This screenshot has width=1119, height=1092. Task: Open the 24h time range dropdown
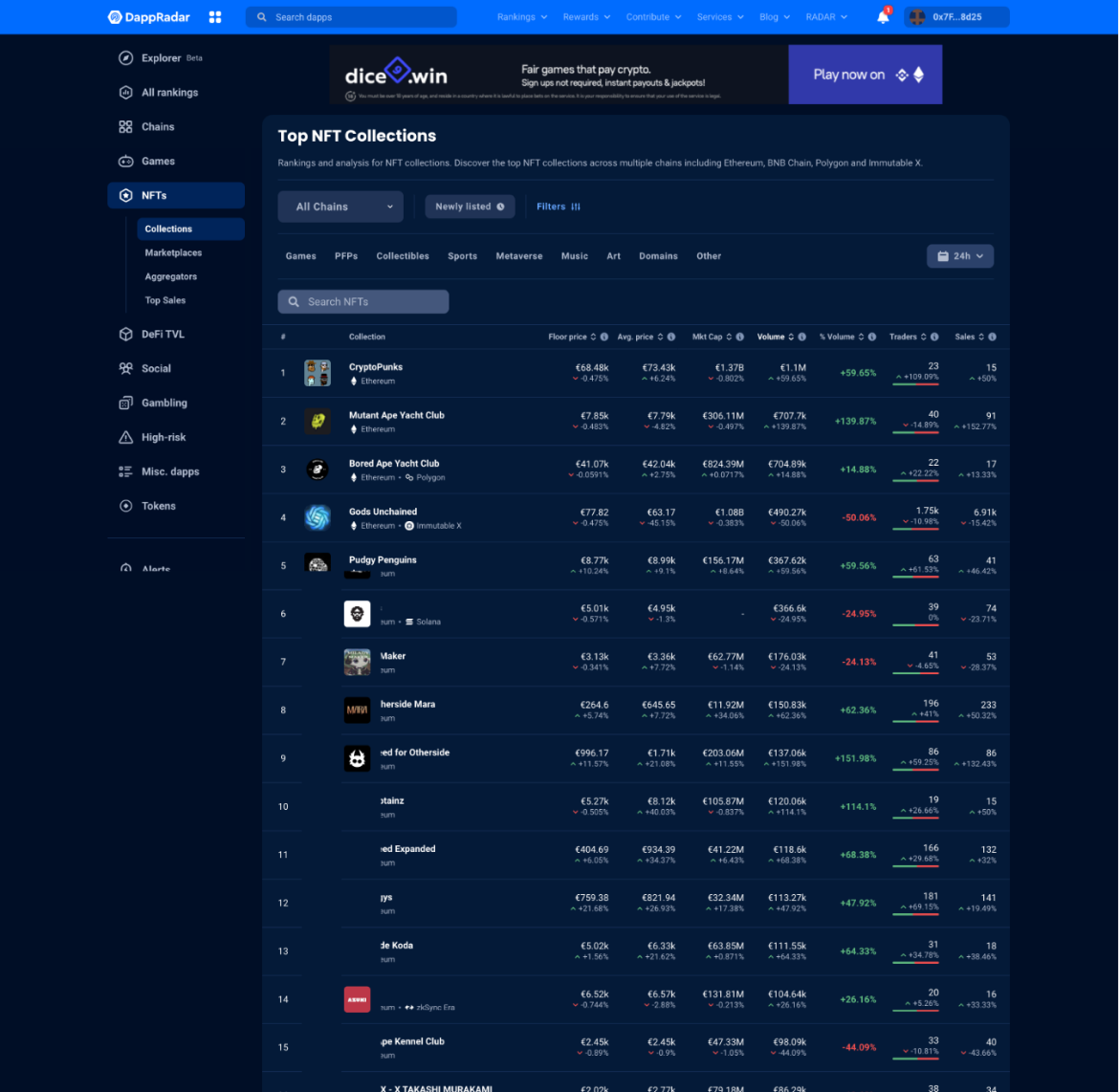[x=960, y=256]
